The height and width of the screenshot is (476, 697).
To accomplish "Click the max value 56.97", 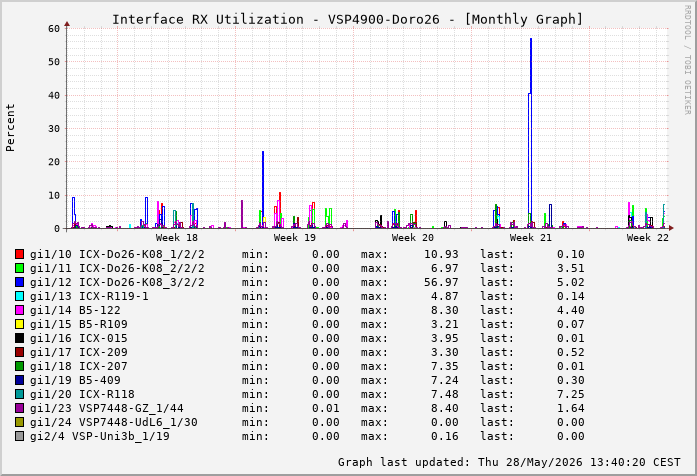I will [x=441, y=282].
